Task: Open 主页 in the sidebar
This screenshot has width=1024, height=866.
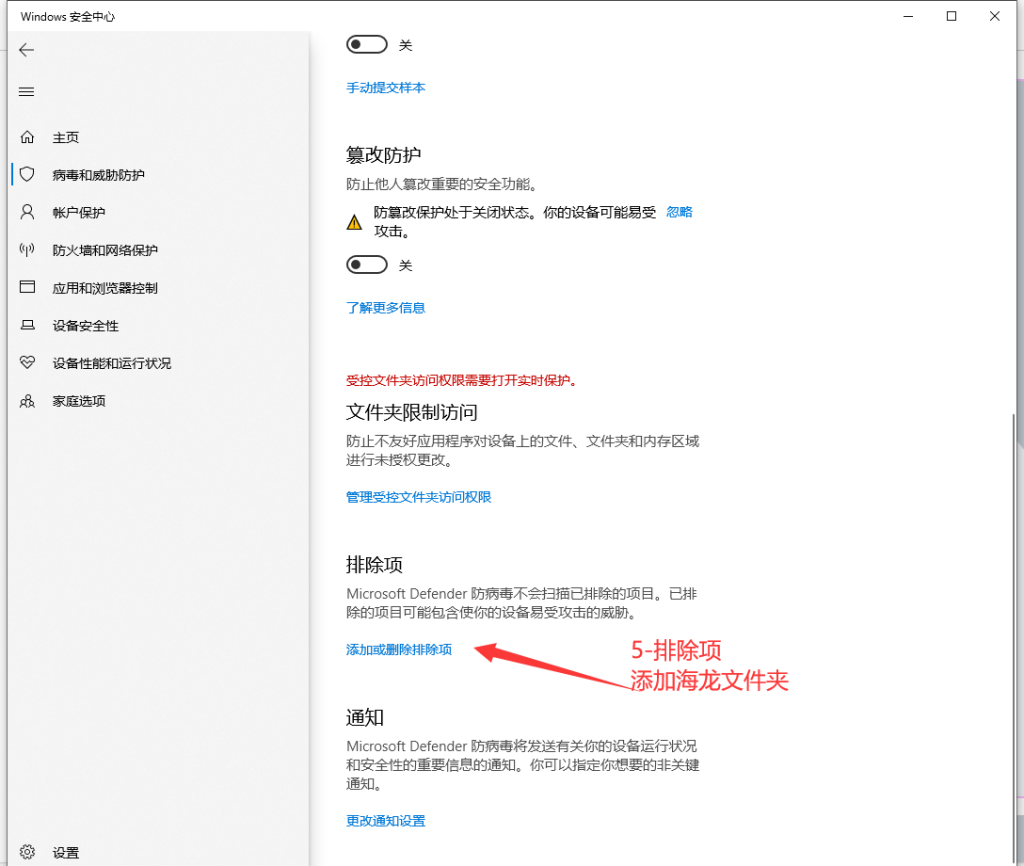Action: 66,138
